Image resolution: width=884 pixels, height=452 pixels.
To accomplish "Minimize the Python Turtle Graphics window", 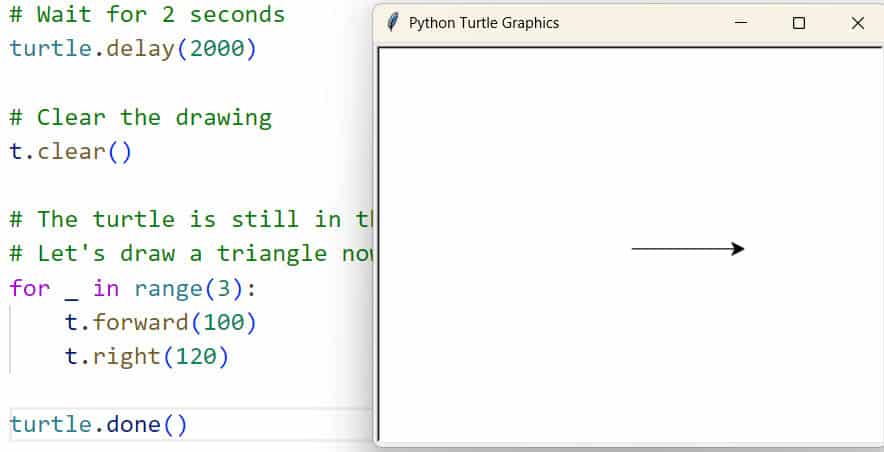I will point(741,23).
